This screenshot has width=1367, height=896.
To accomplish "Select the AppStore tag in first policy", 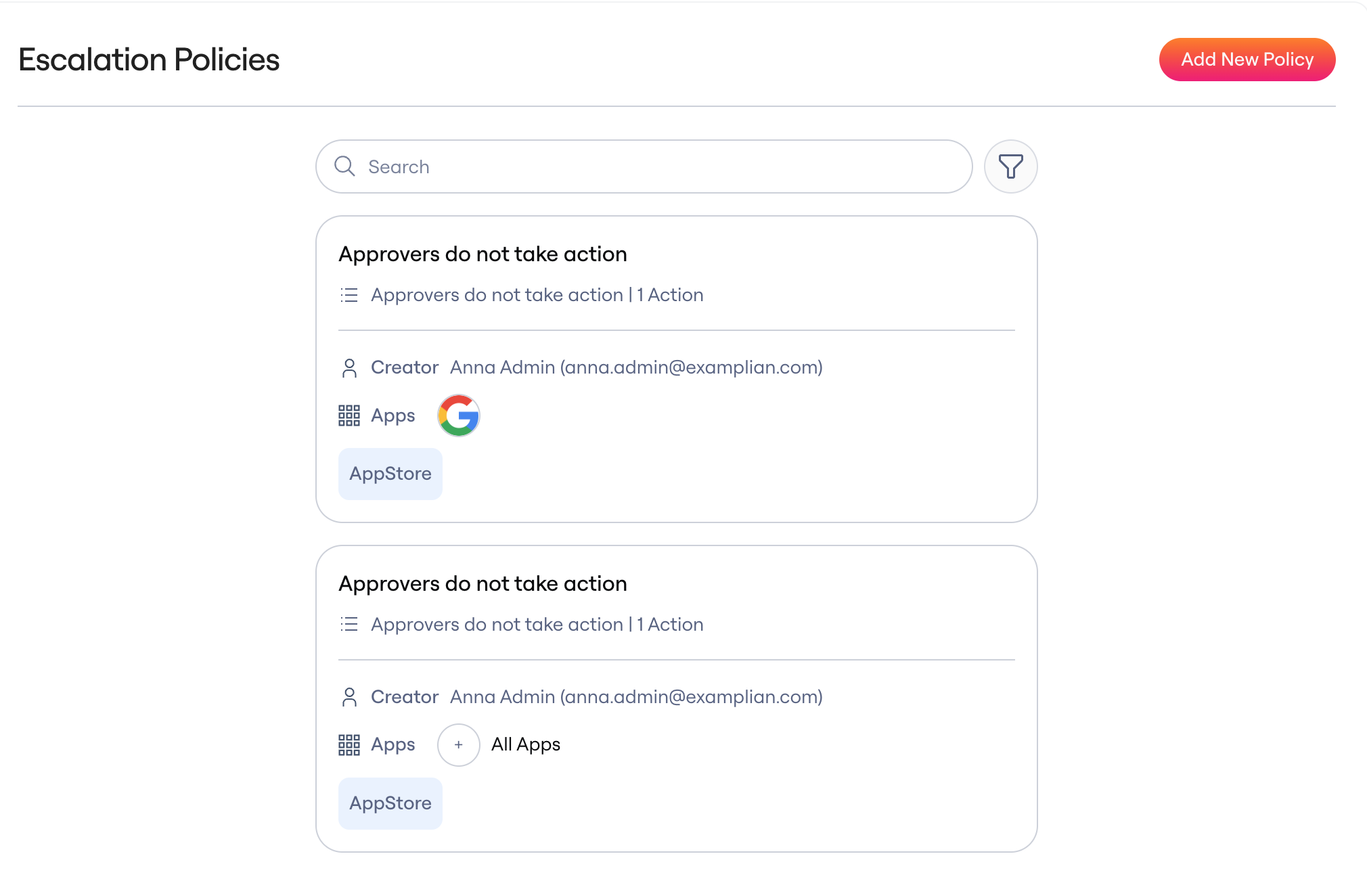I will [x=390, y=474].
